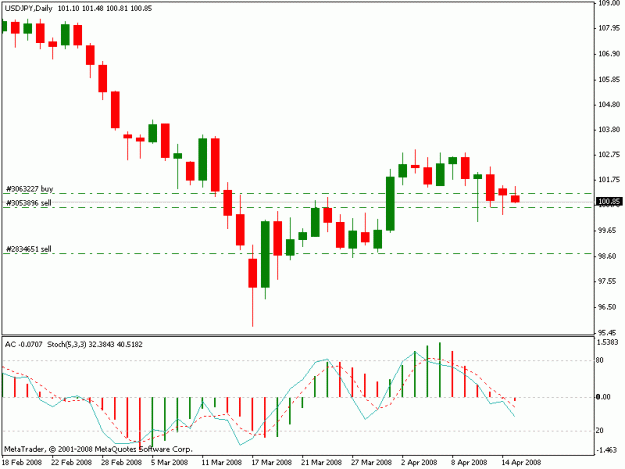Click the 8 Apr 2008 date label
This screenshot has width=625, height=469.
click(470, 462)
